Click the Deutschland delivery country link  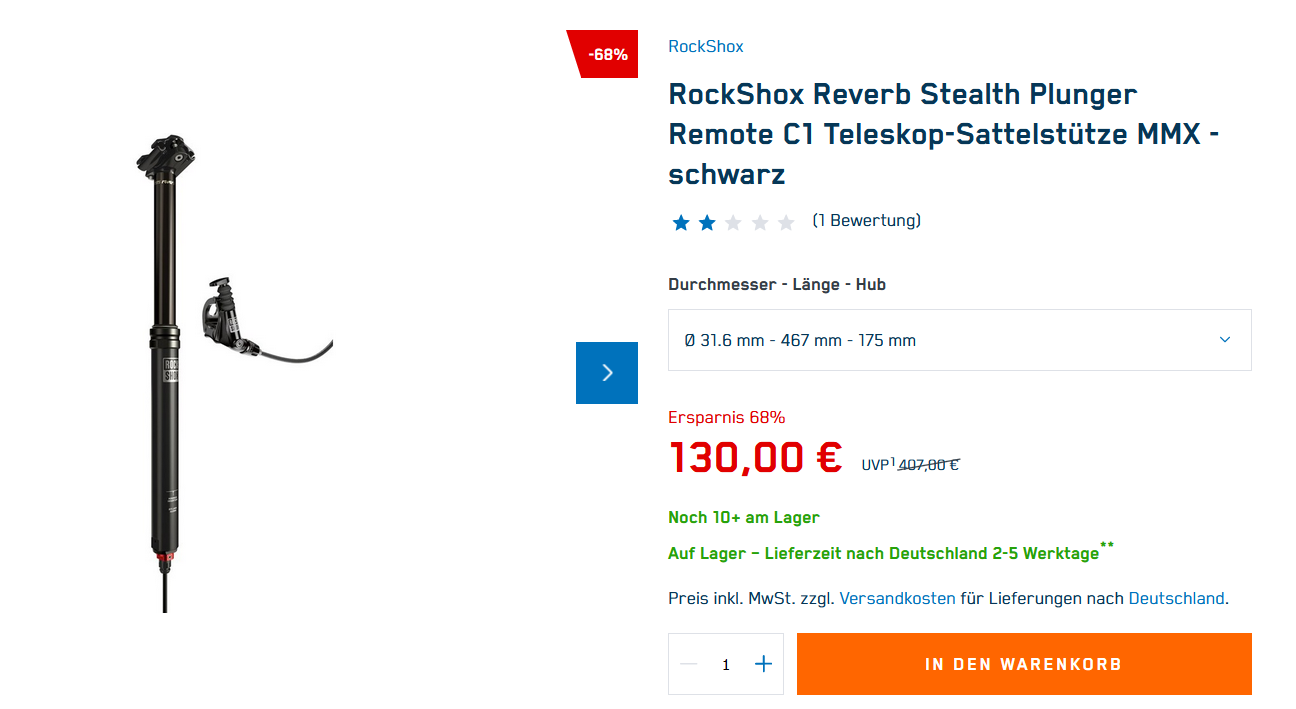point(1176,598)
